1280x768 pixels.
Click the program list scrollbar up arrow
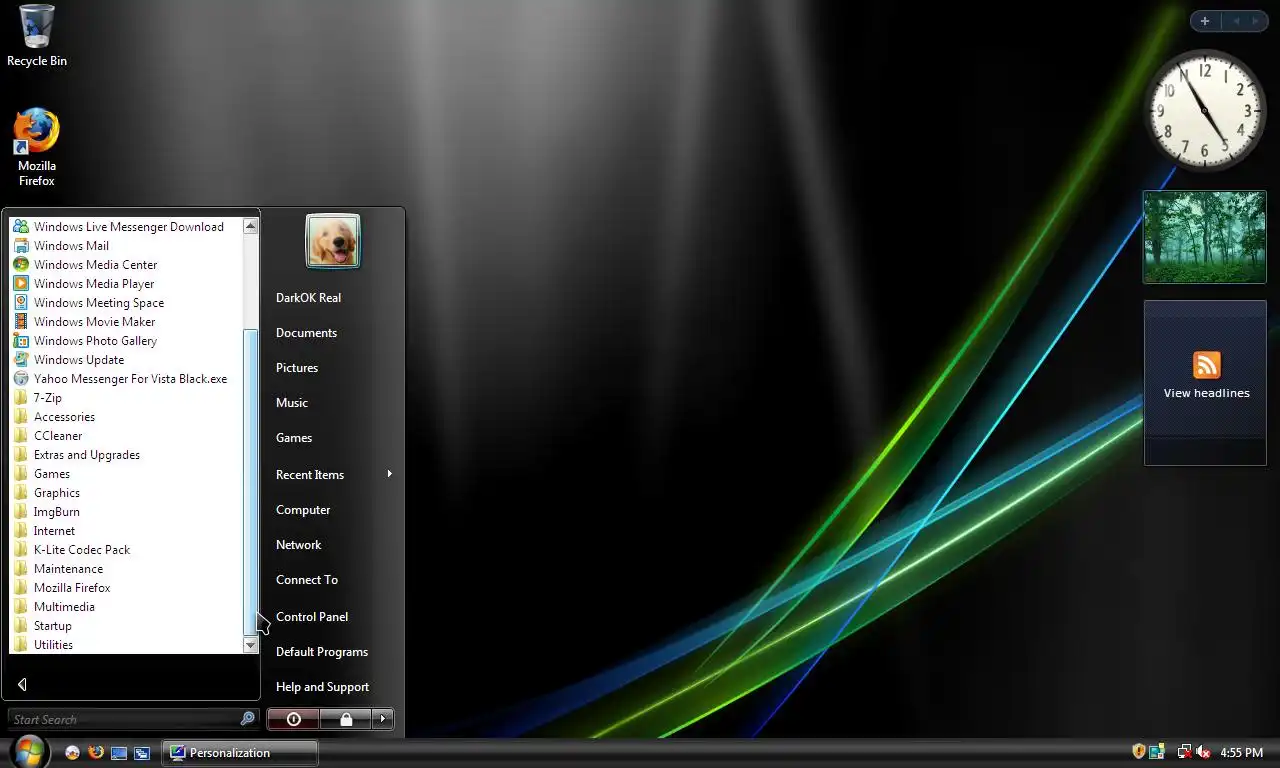(x=250, y=226)
